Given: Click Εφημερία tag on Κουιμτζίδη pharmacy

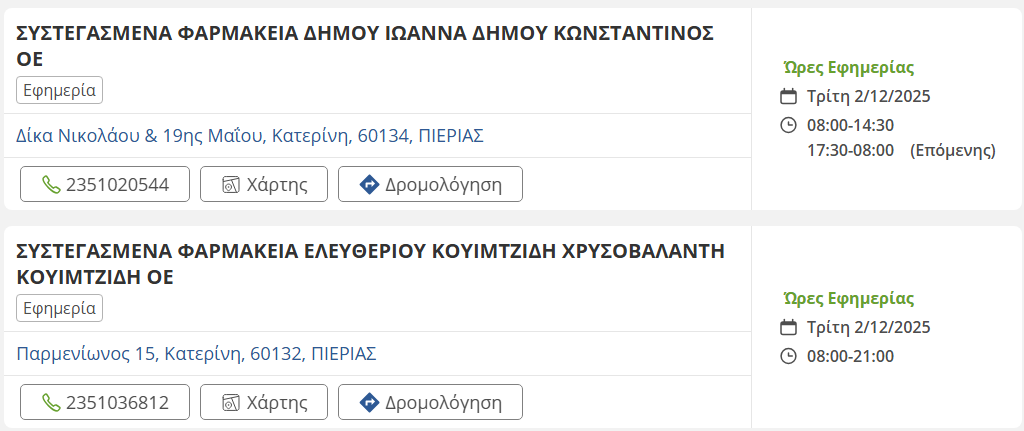Looking at the screenshot, I should click(x=60, y=308).
